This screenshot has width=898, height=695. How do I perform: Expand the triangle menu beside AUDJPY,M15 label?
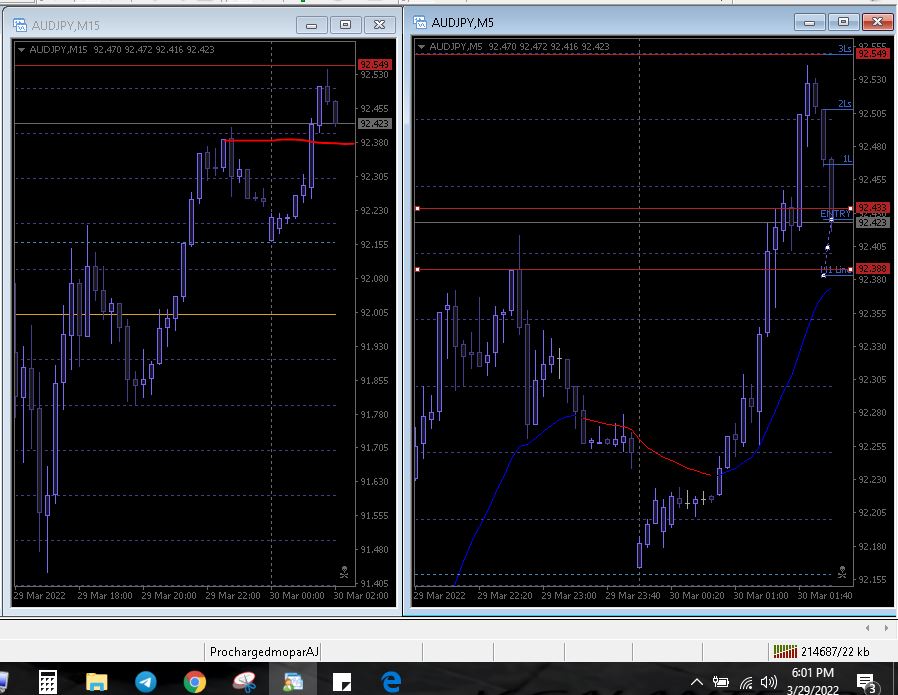pos(21,50)
